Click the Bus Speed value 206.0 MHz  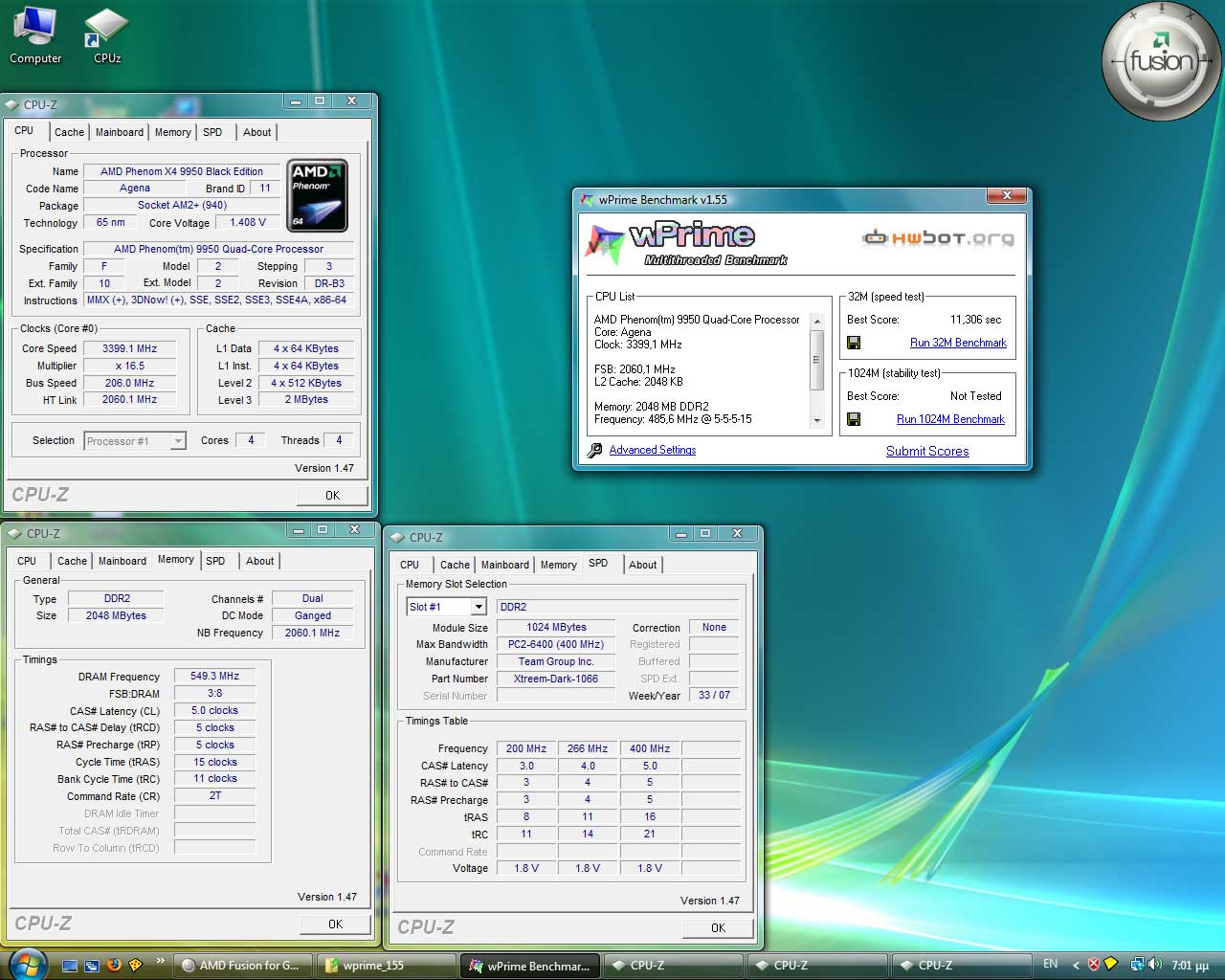[x=129, y=383]
